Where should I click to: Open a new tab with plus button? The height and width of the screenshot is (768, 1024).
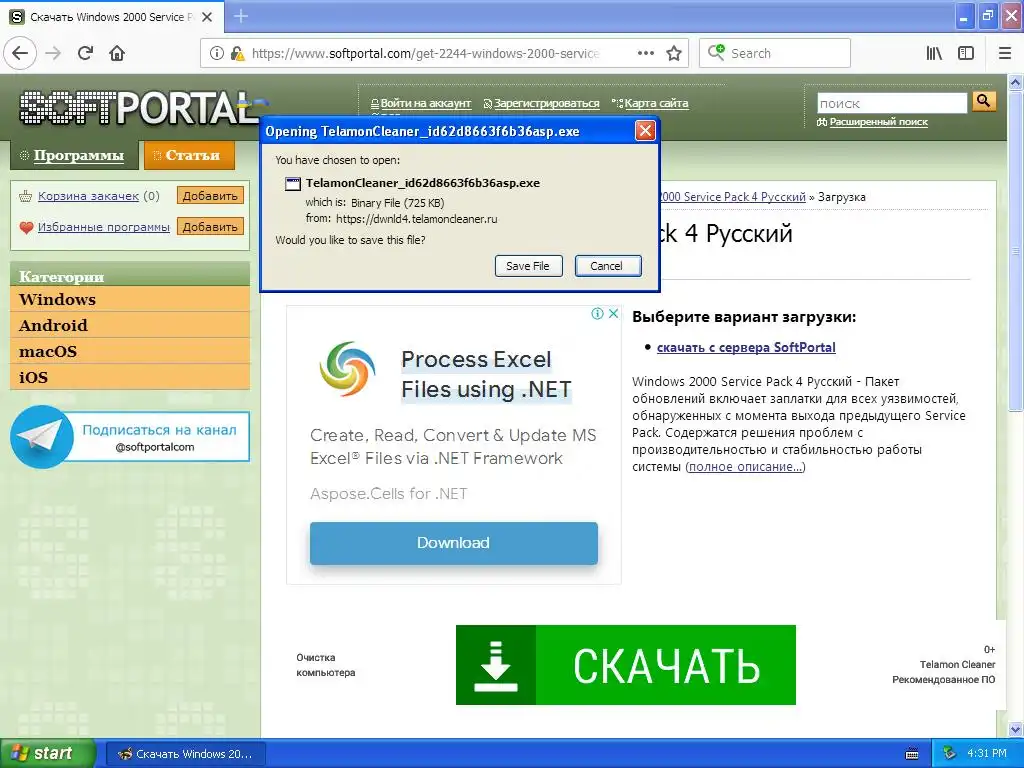click(x=241, y=16)
